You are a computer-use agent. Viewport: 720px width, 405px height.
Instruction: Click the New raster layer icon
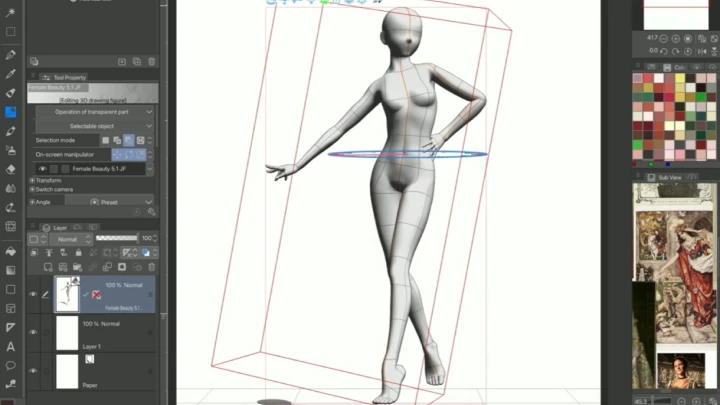point(48,267)
